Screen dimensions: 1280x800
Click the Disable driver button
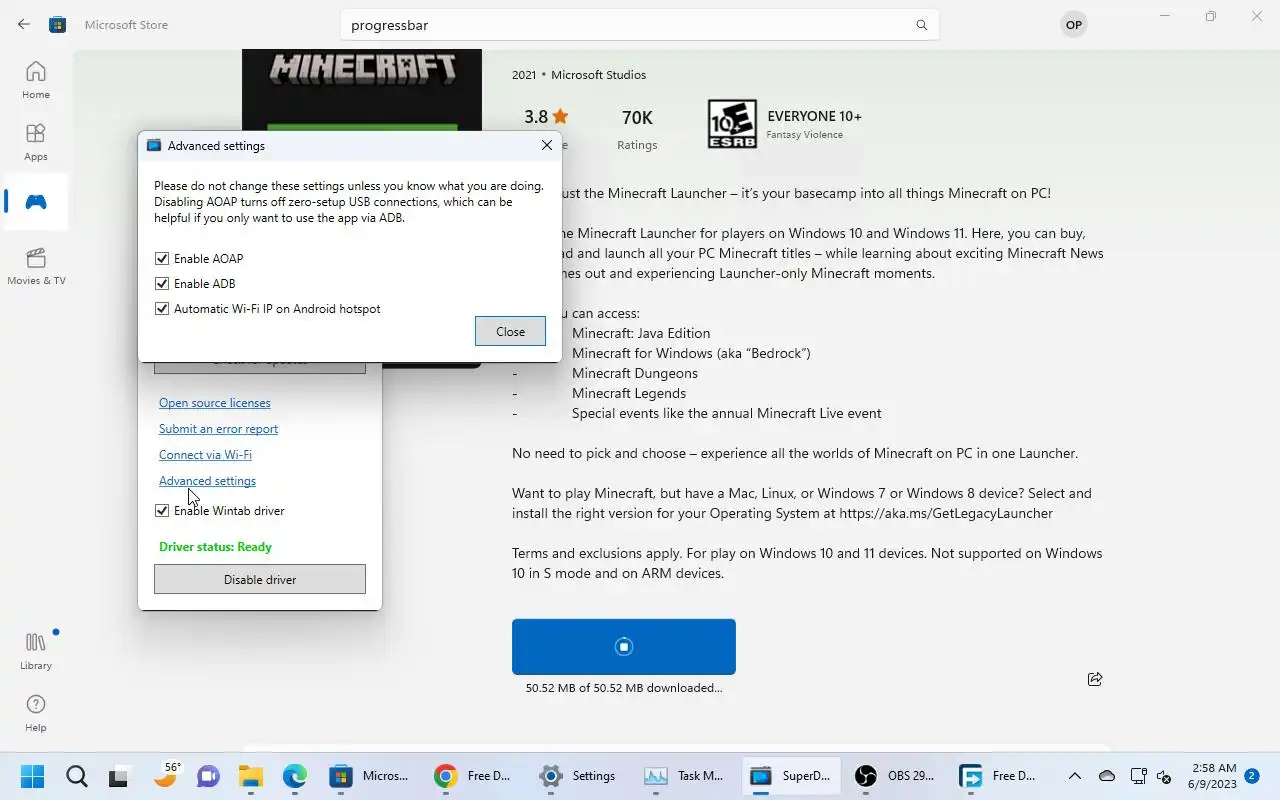point(260,579)
